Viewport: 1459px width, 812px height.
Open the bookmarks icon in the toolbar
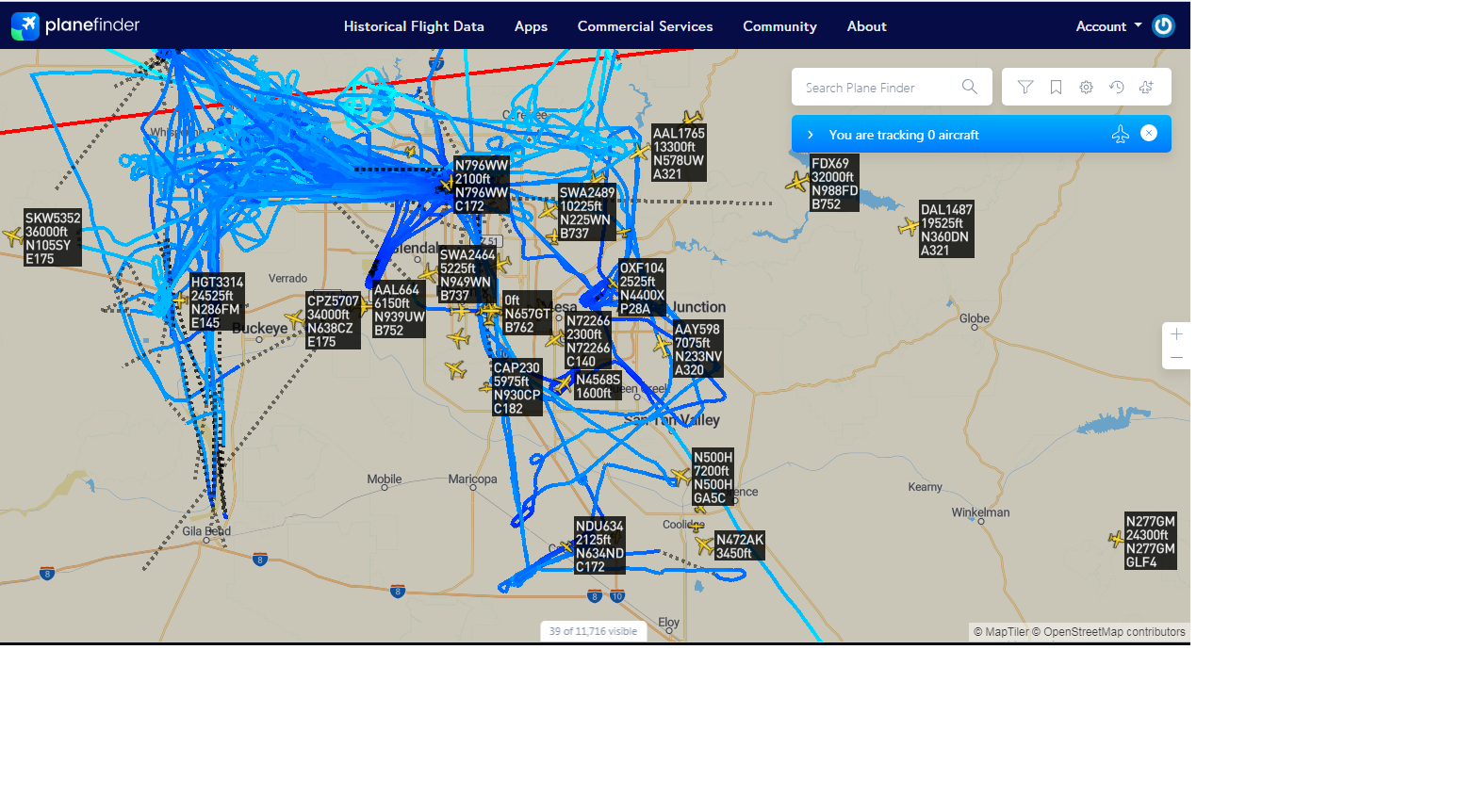[1056, 88]
